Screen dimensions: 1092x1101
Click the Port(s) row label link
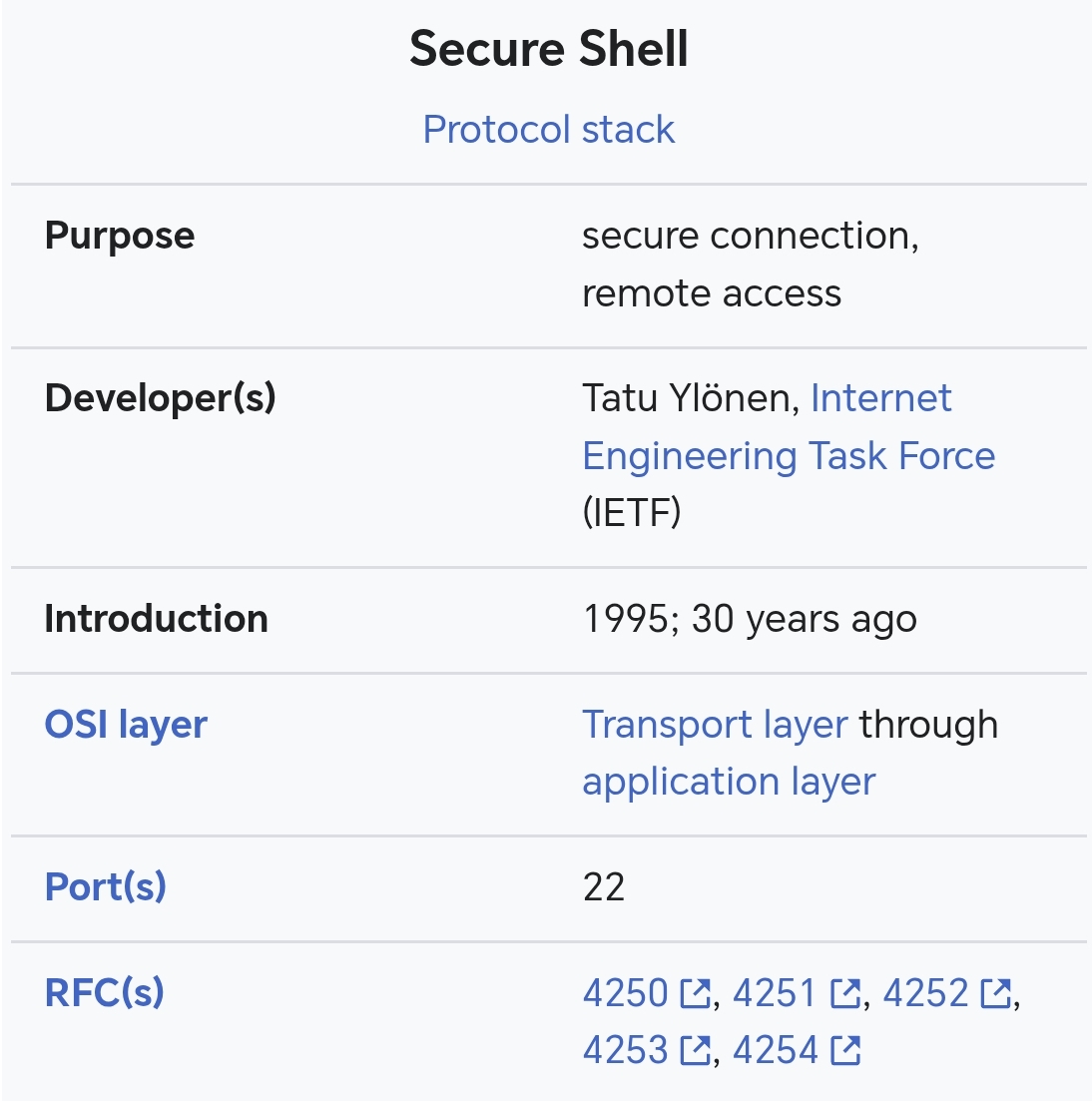click(x=106, y=886)
